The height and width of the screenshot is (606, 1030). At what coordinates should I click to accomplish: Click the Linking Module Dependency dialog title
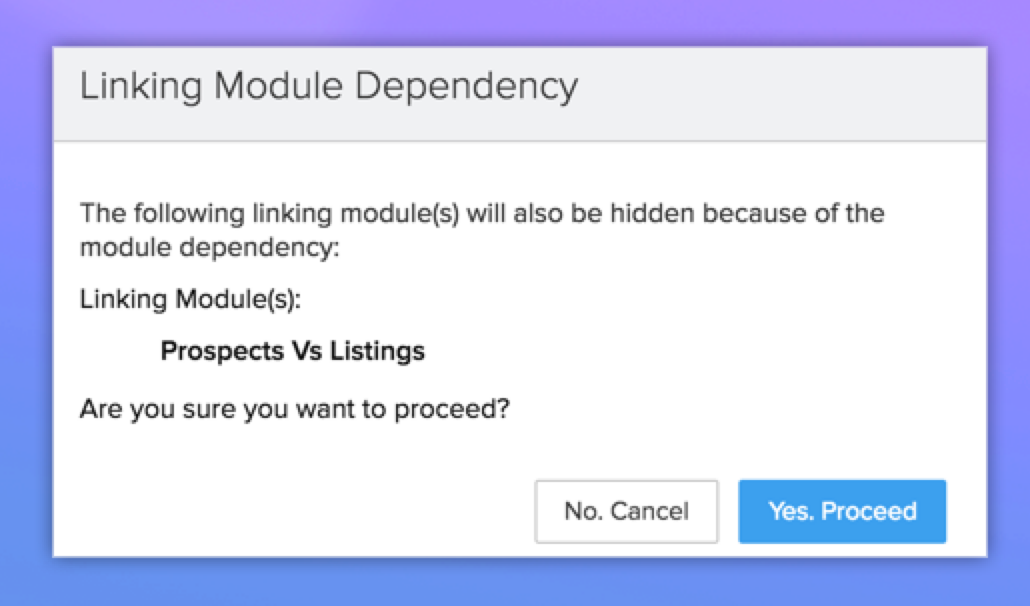(328, 87)
